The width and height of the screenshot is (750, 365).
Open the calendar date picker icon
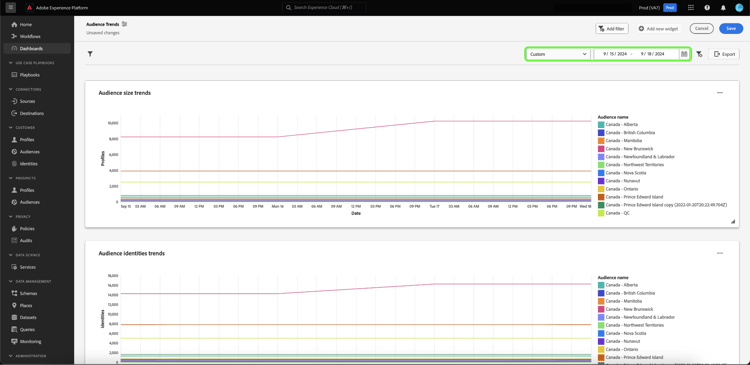click(x=684, y=54)
